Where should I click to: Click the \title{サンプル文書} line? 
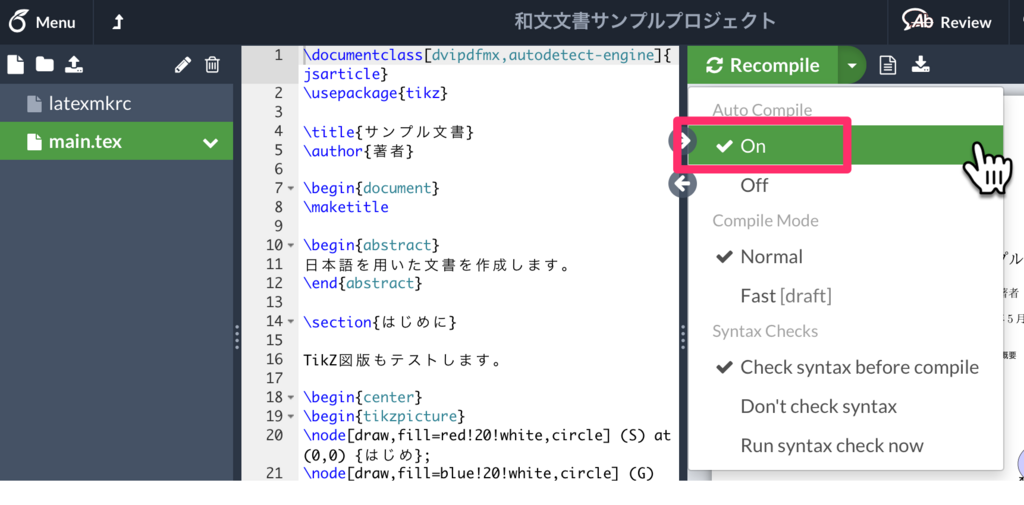point(388,131)
